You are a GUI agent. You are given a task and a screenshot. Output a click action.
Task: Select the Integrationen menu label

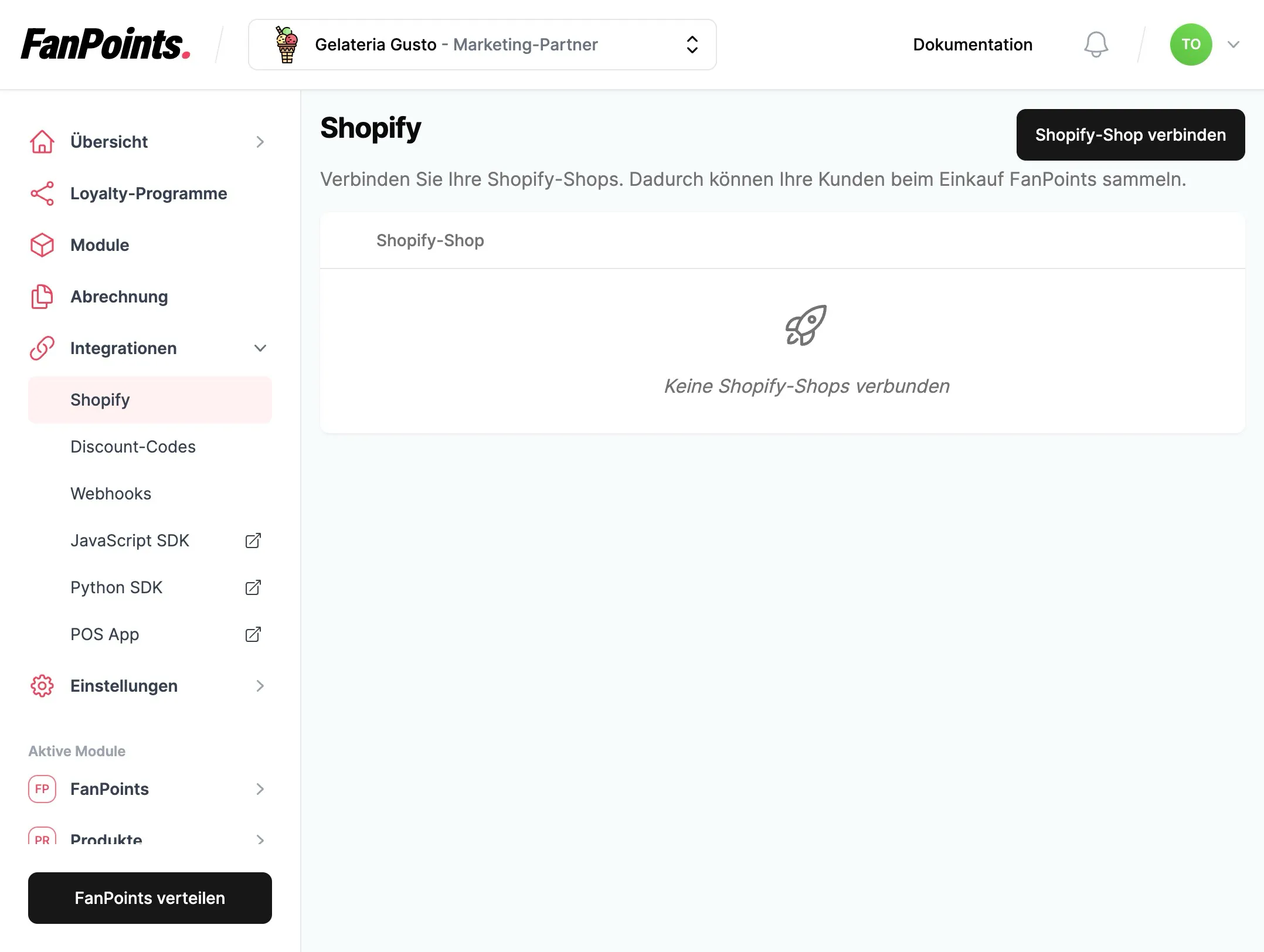pyautogui.click(x=124, y=348)
